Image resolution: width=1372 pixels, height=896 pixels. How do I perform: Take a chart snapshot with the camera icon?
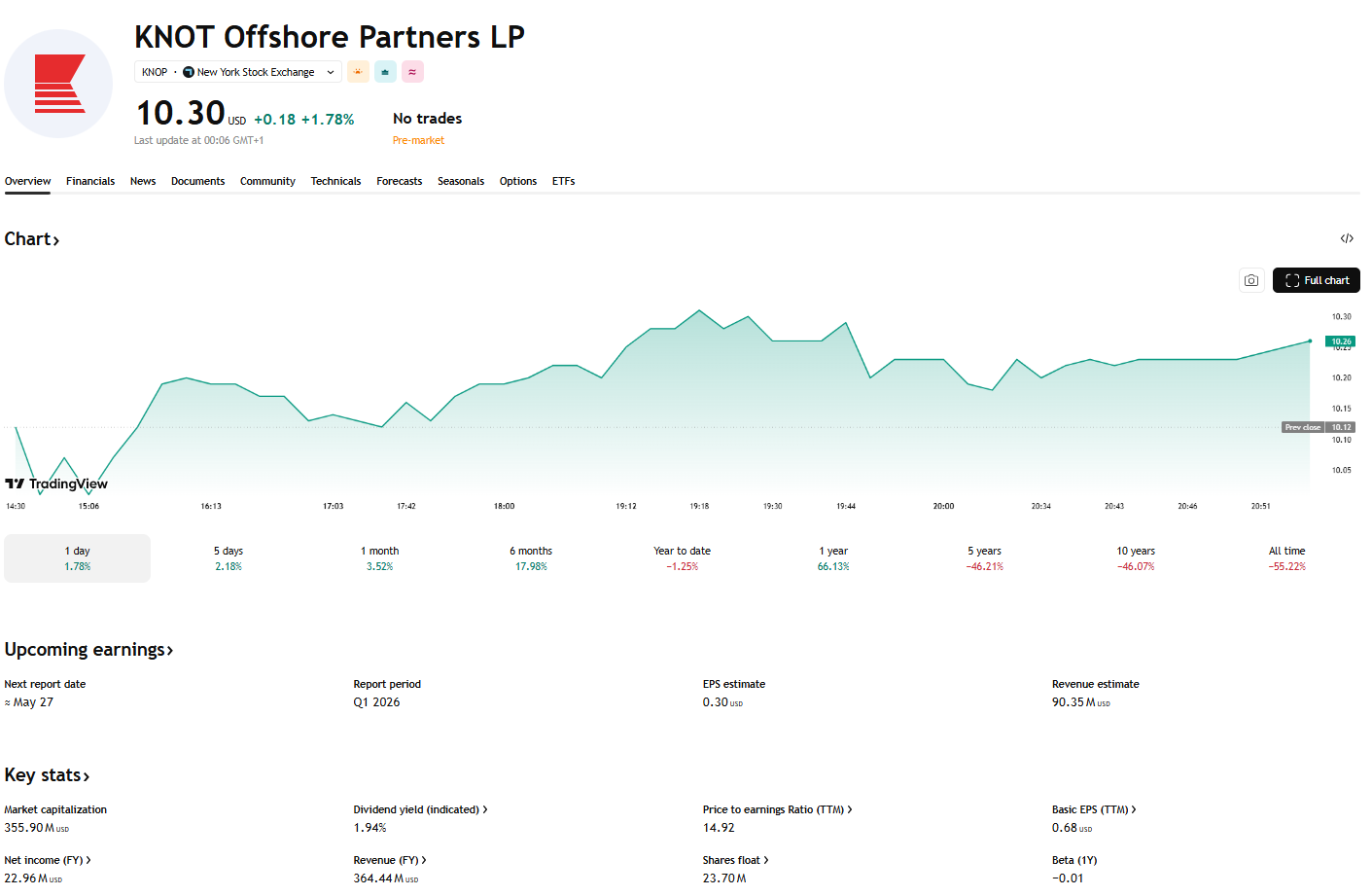point(1251,280)
